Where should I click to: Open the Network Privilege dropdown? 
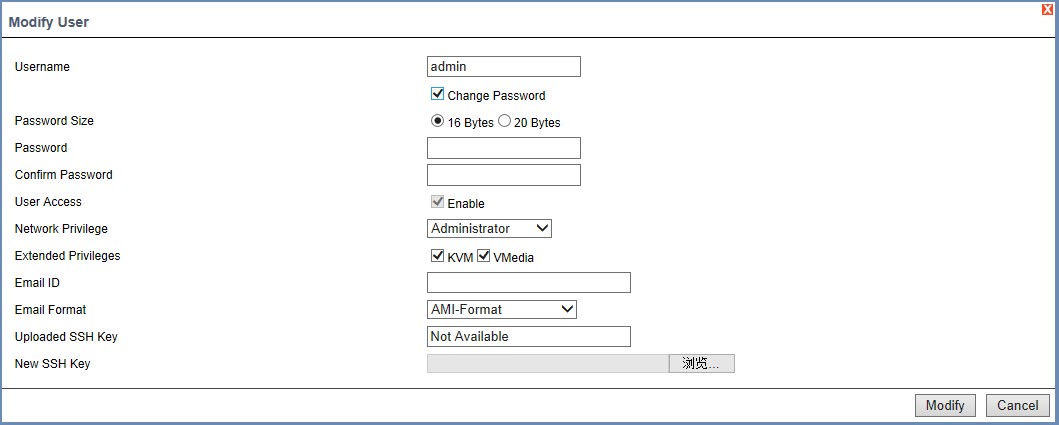coord(489,229)
